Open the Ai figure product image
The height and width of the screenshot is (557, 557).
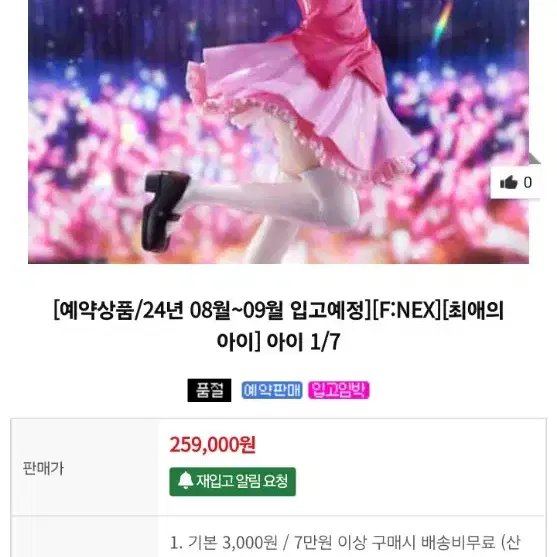click(x=278, y=132)
